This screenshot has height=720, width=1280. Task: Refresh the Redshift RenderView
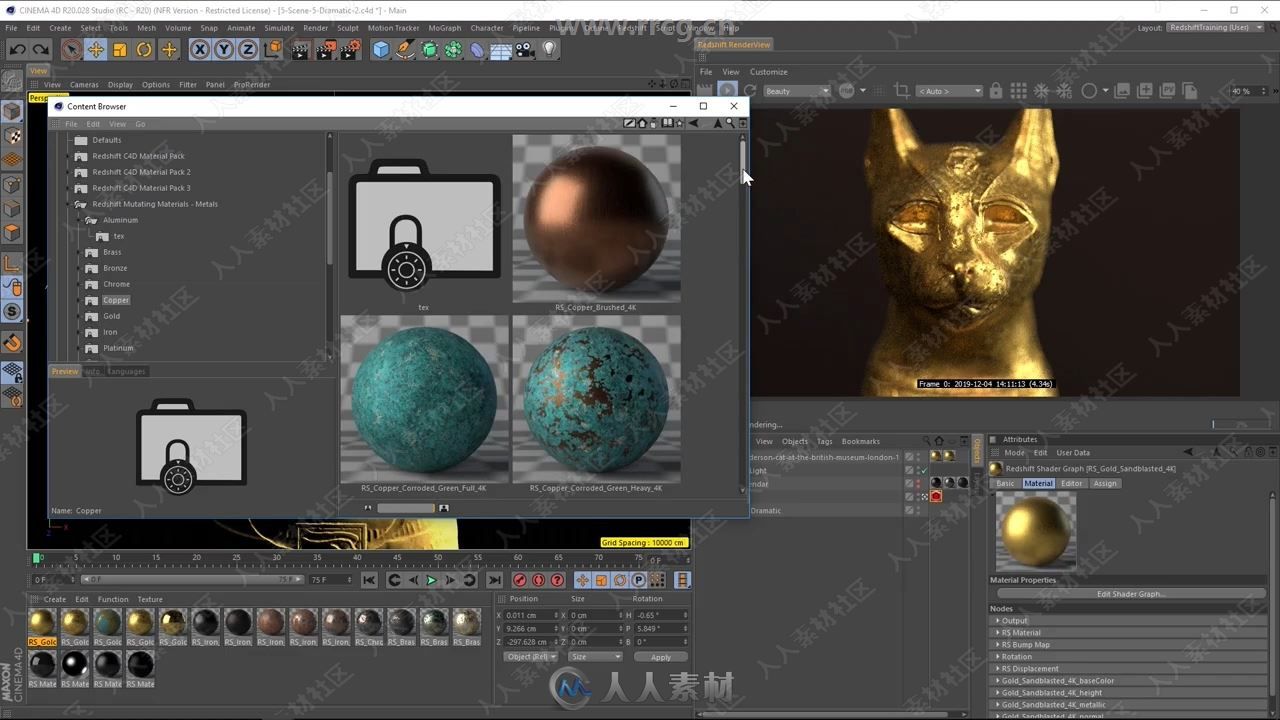[749, 91]
